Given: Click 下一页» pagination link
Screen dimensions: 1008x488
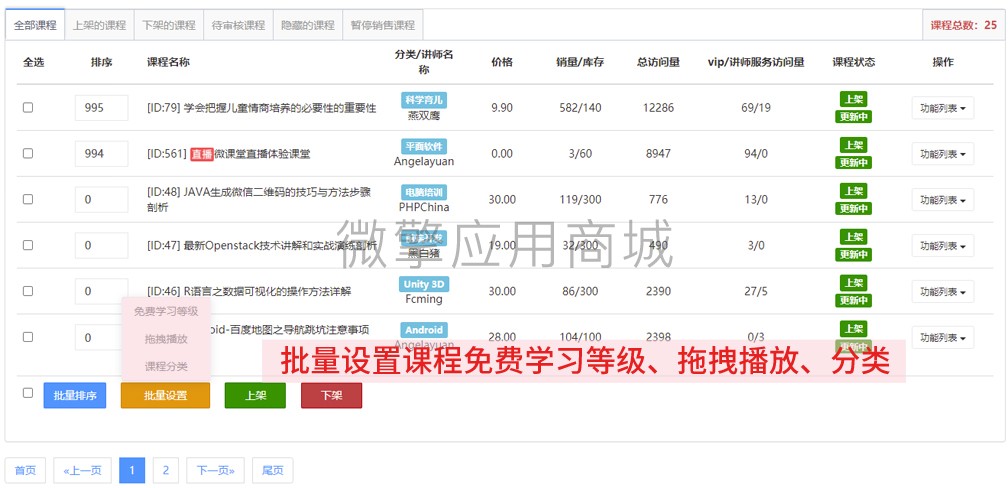Looking at the screenshot, I should point(215,471).
